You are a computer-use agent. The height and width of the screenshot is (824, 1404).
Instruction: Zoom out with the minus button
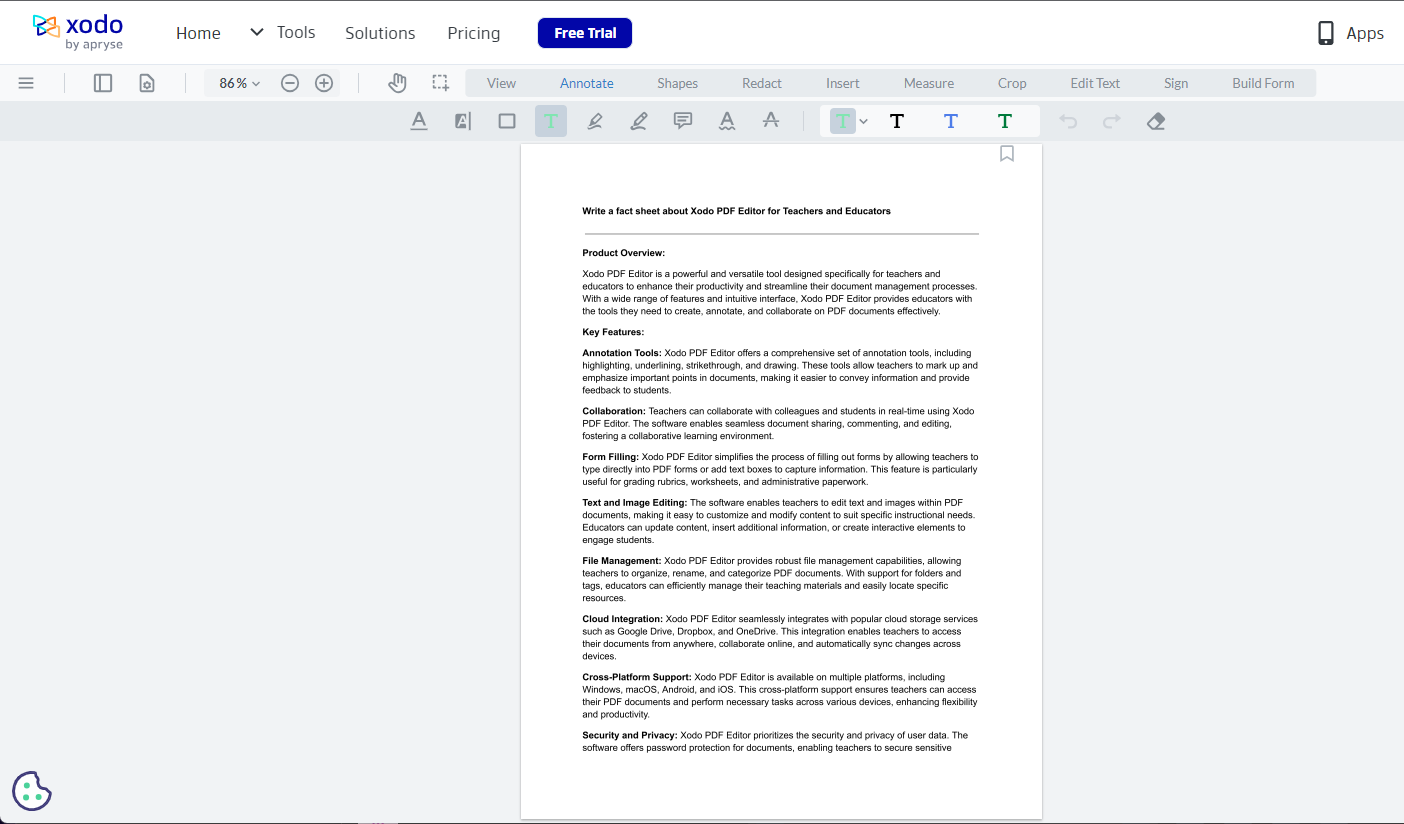coord(290,83)
